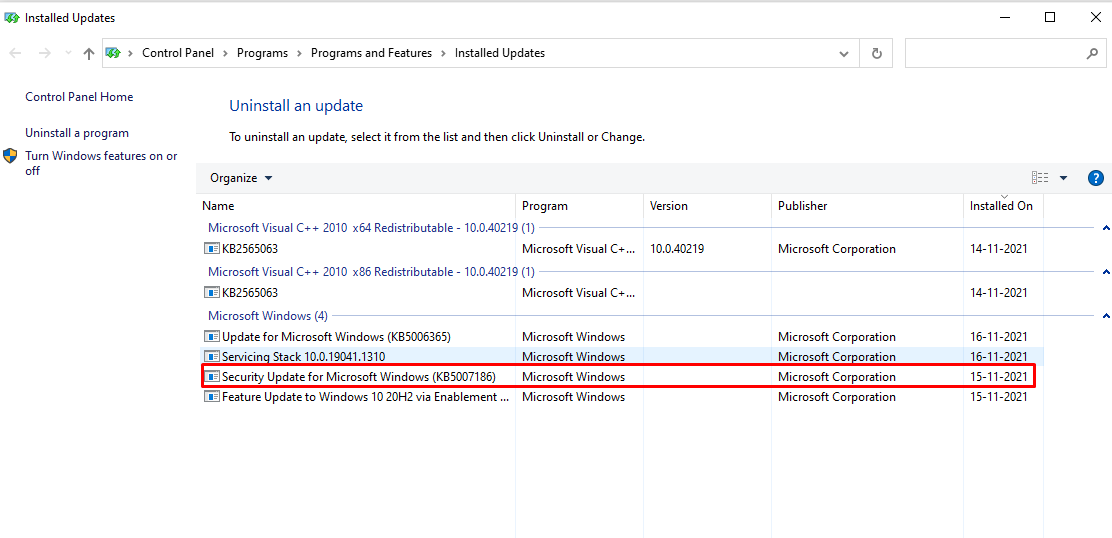The width and height of the screenshot is (1112, 538).
Task: Click the x64 KB2565063 update icon
Action: (211, 249)
